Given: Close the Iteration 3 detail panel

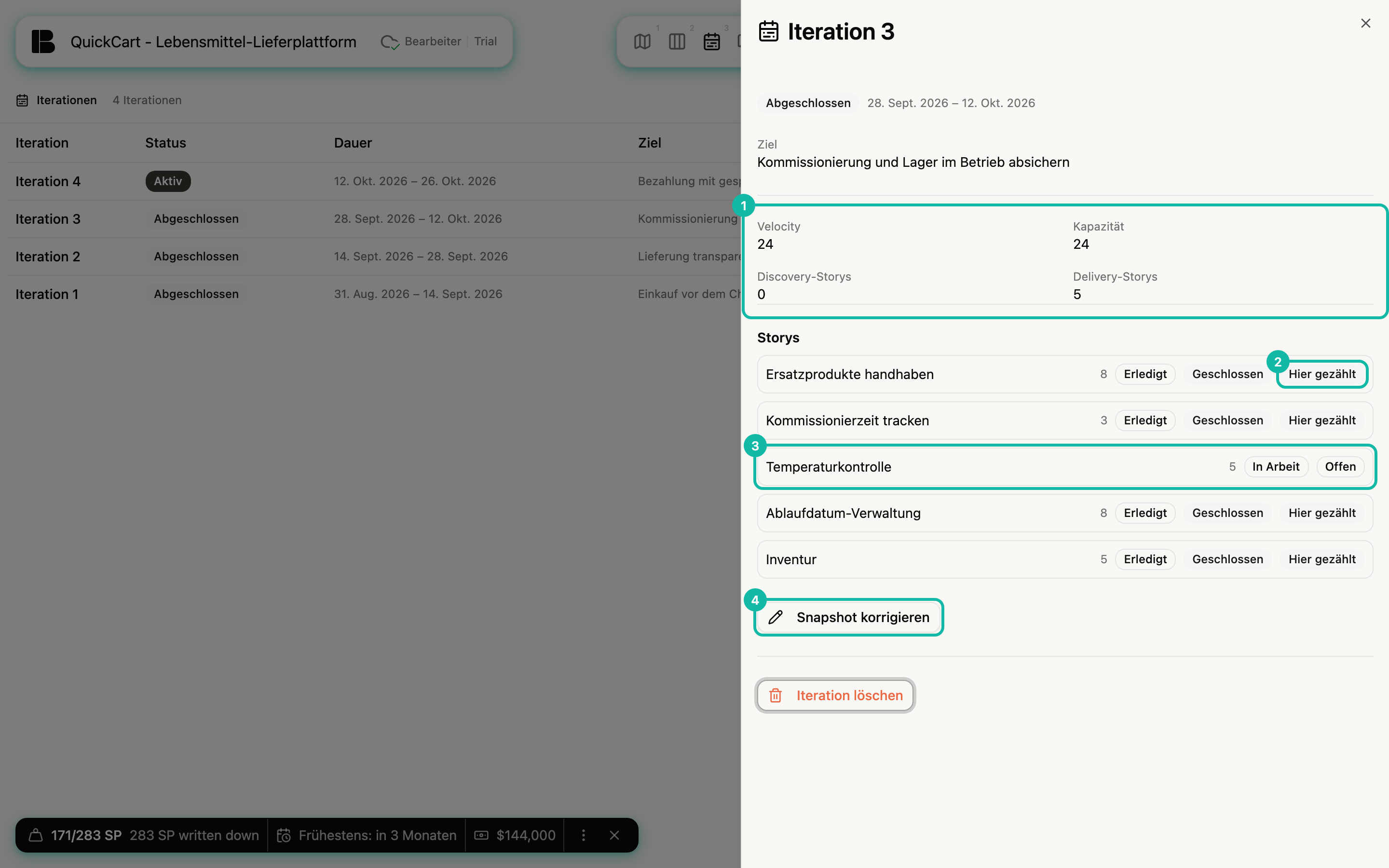Looking at the screenshot, I should 1365,23.
